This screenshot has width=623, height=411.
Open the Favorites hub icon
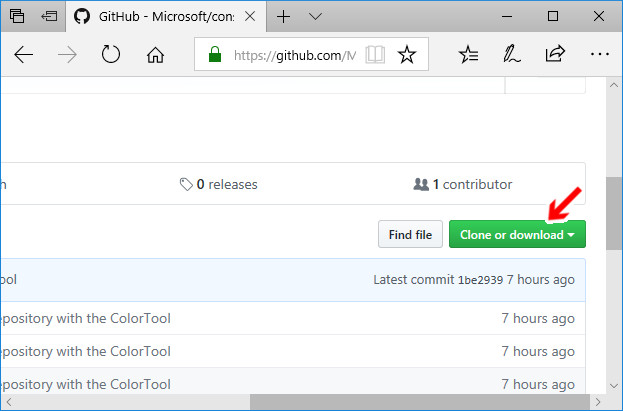point(468,54)
